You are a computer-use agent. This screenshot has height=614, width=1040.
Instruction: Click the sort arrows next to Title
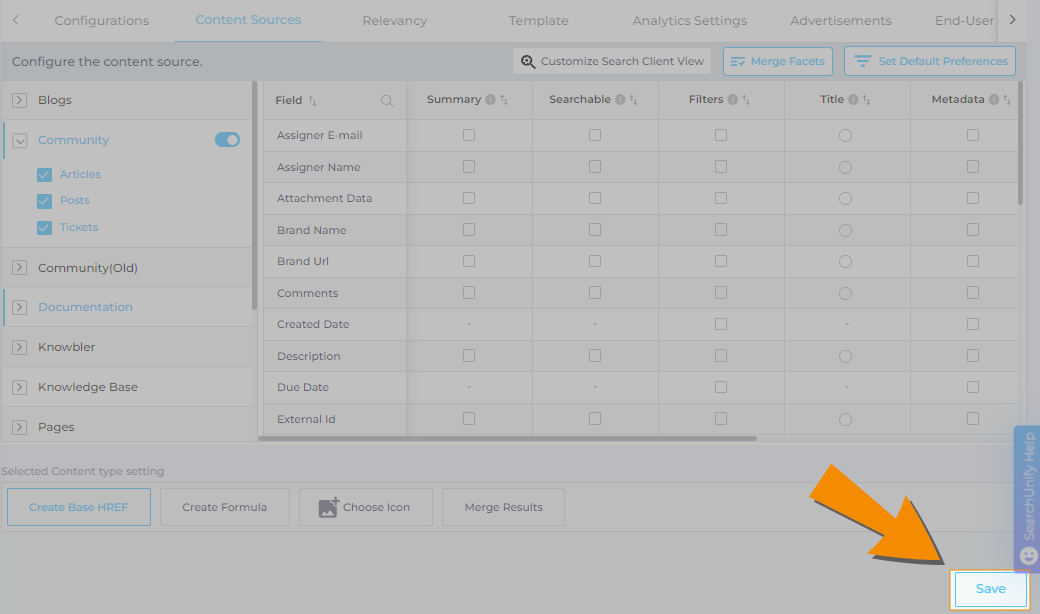866,100
